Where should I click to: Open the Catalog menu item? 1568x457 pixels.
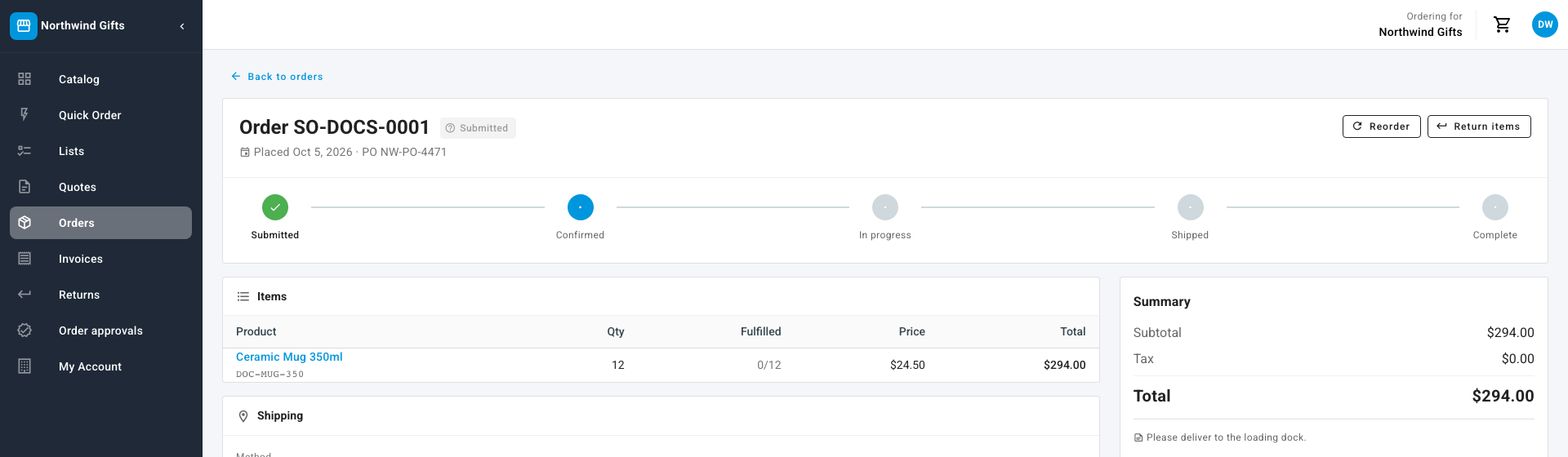pyautogui.click(x=100, y=79)
